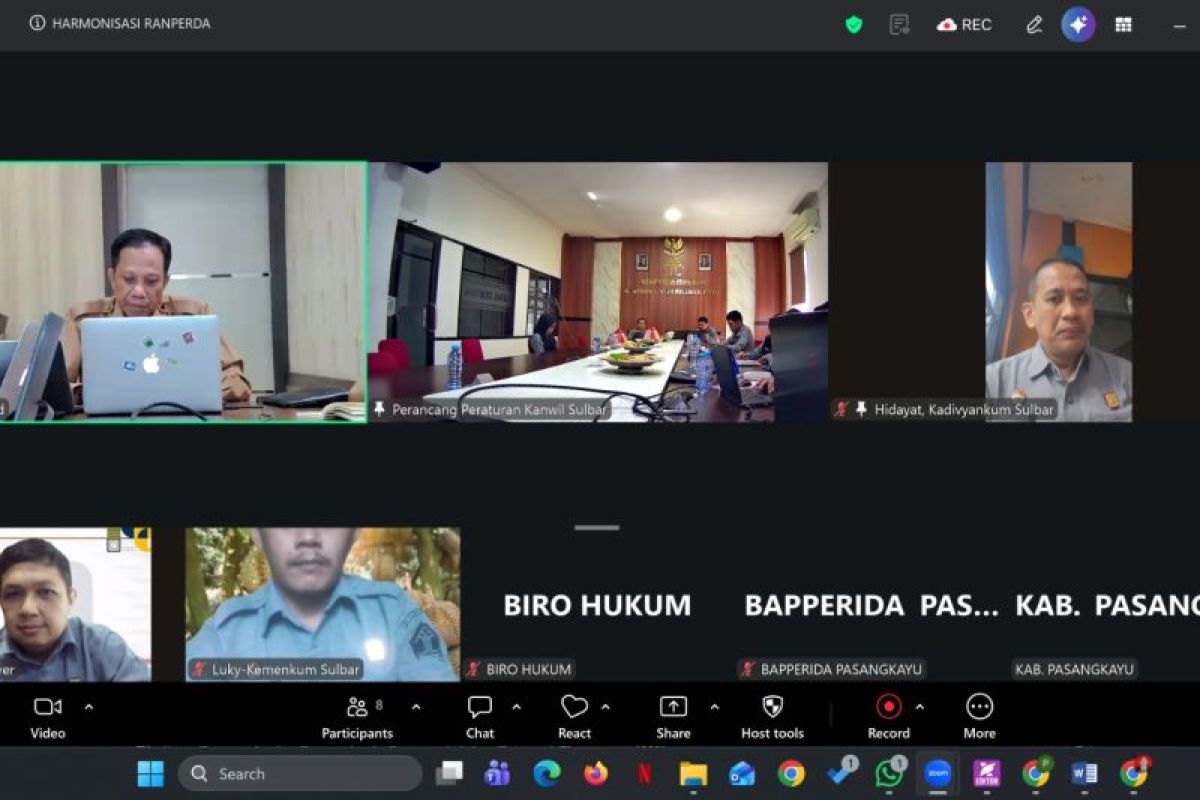Click the pin icon on Hidayat label
Image resolution: width=1200 pixels, height=800 pixels.
pos(861,409)
